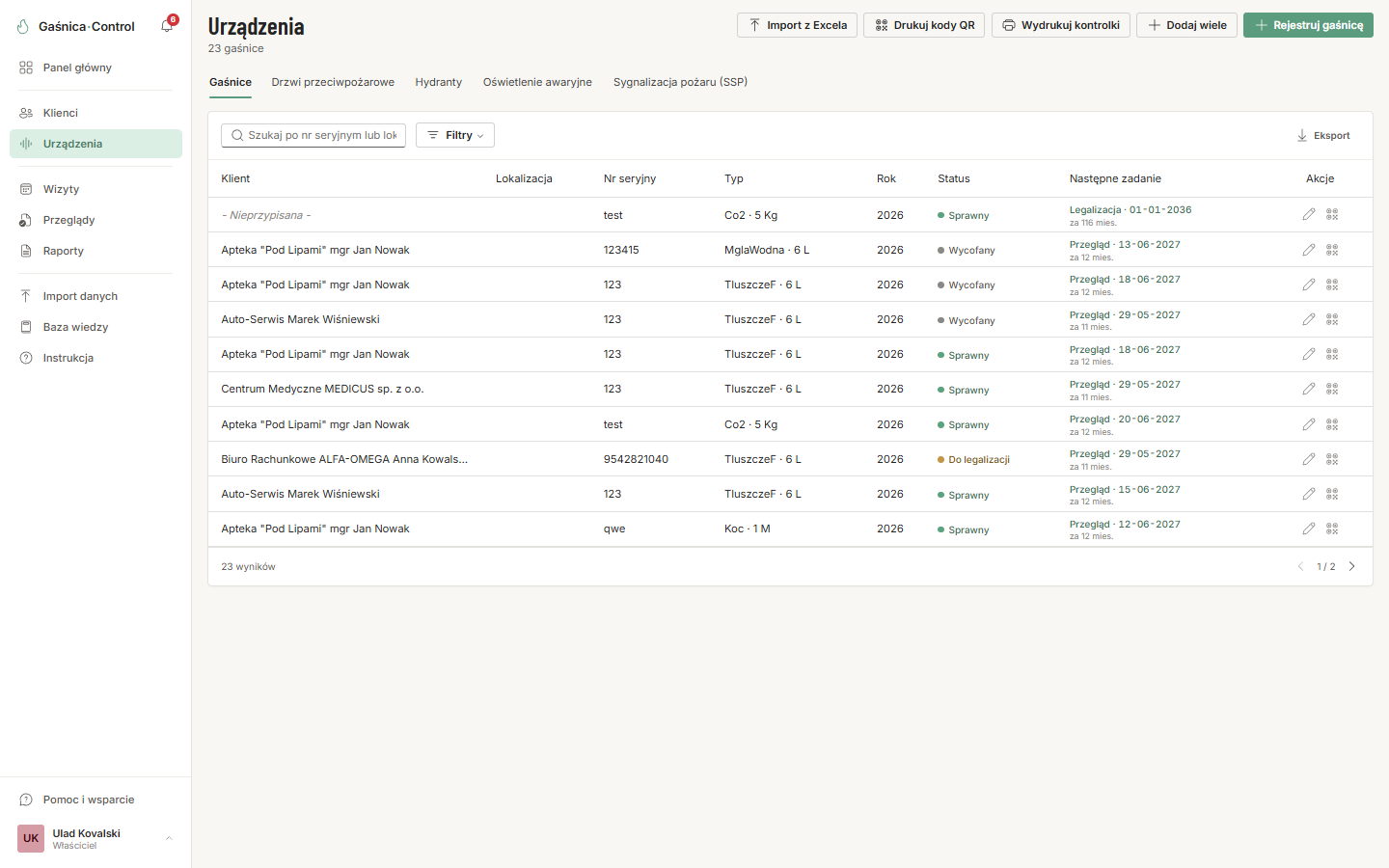Open the notifications bell icon
The height and width of the screenshot is (868, 1389).
click(x=167, y=26)
